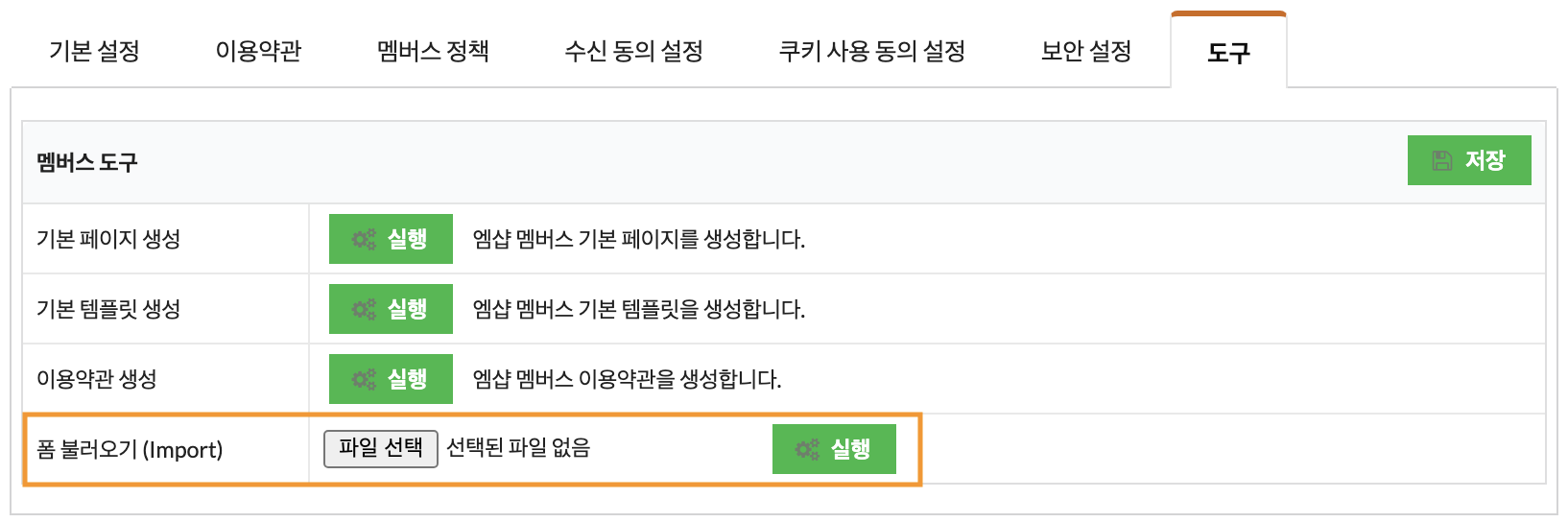Save settings with the 저장 button
1568x522 pixels.
1469,160
